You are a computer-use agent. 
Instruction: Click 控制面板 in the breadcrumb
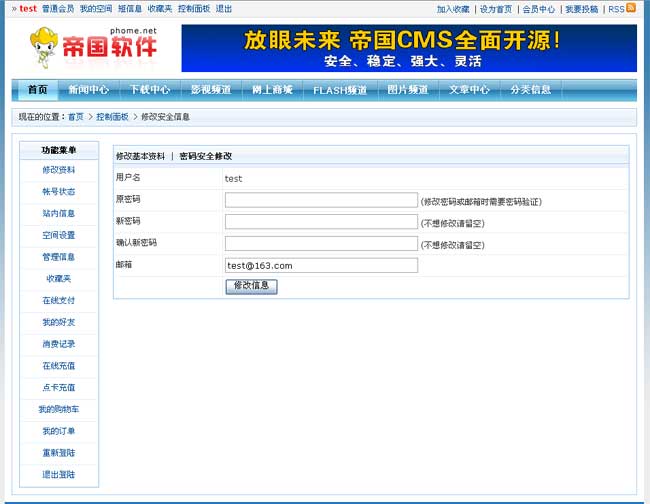(x=112, y=117)
